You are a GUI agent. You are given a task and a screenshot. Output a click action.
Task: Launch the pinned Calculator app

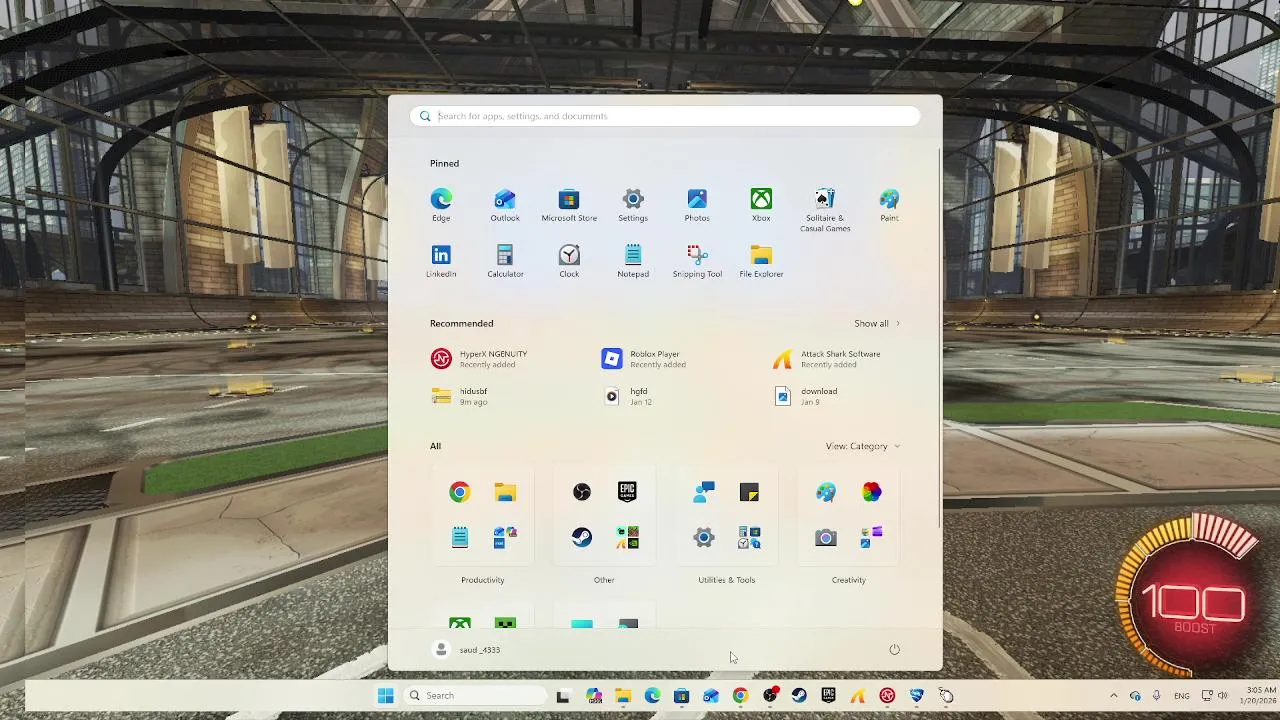click(505, 261)
